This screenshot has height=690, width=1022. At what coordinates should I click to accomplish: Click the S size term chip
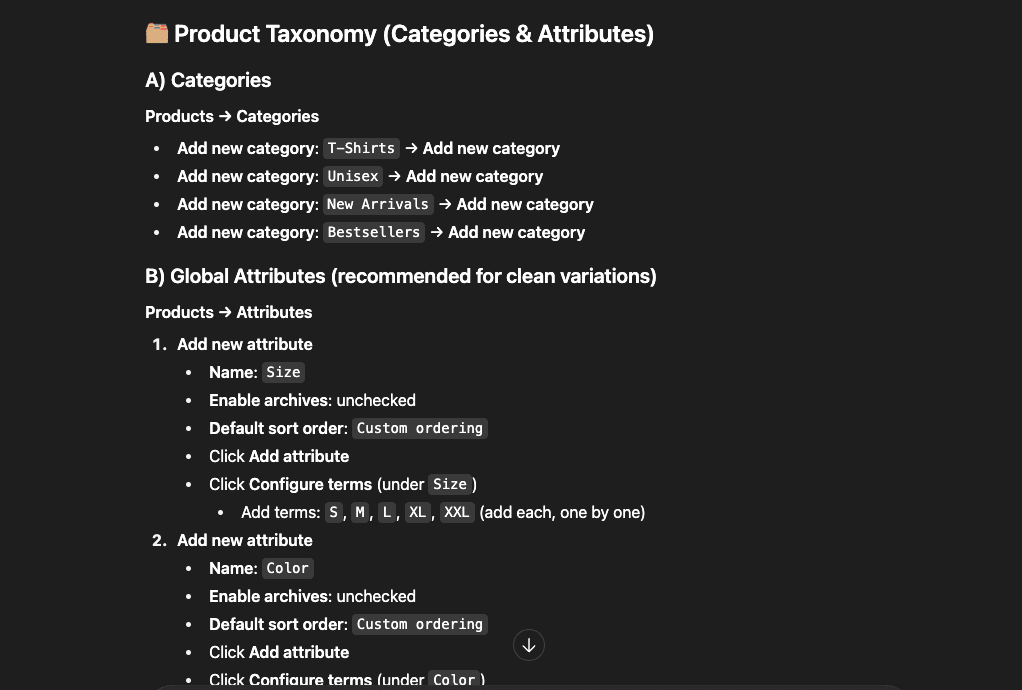333,512
